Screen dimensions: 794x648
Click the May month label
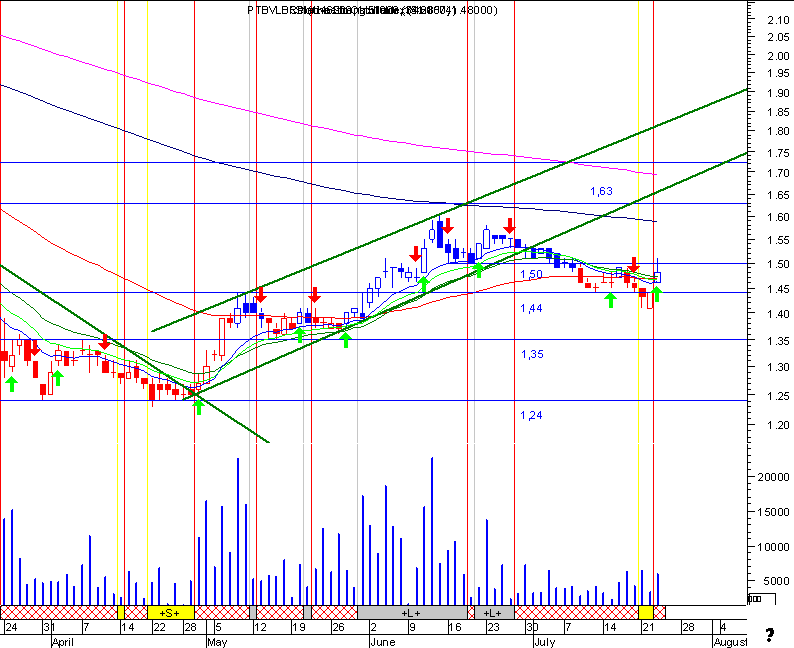click(217, 642)
